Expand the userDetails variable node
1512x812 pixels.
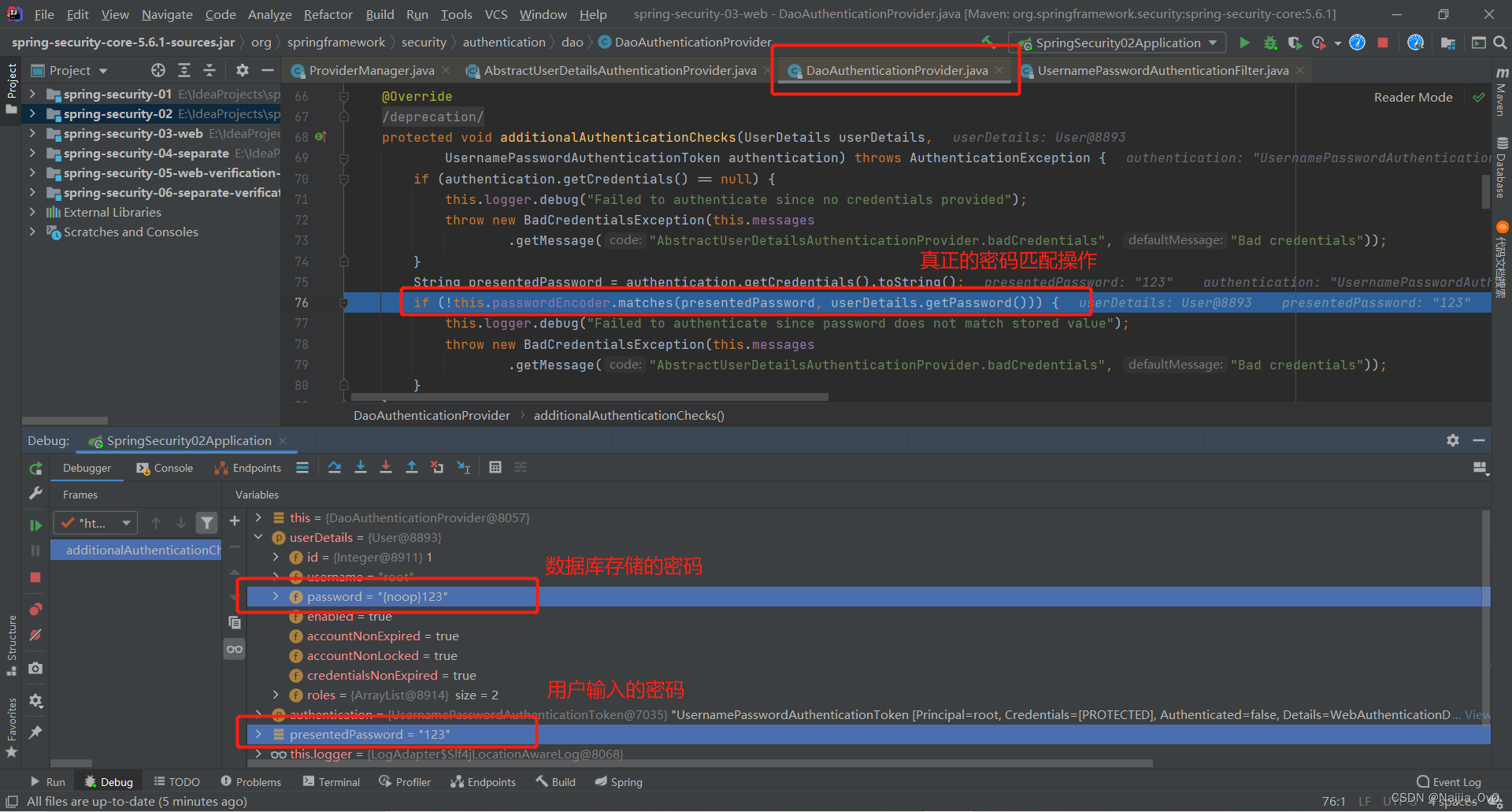click(258, 537)
